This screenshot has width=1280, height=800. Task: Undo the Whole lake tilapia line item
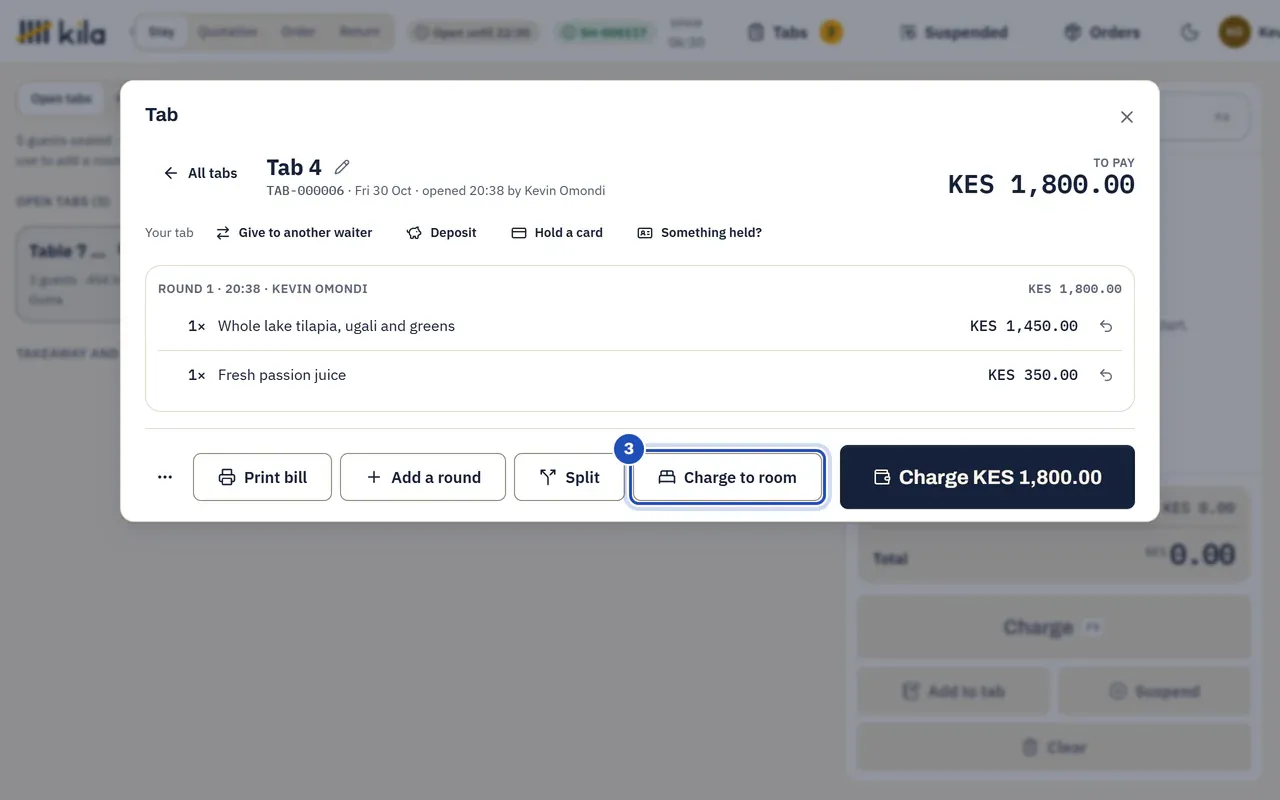(1106, 326)
